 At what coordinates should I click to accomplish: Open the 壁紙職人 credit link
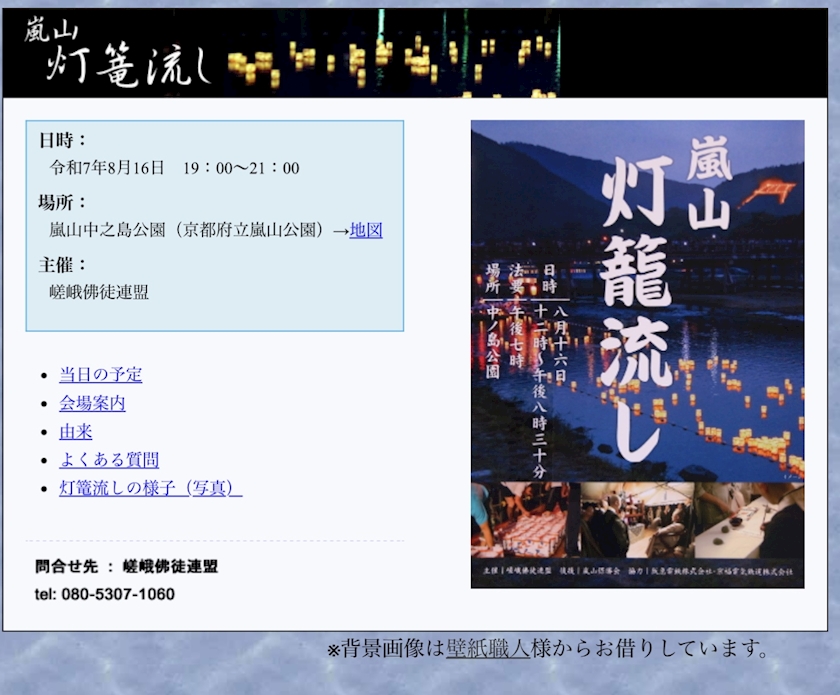tap(488, 648)
